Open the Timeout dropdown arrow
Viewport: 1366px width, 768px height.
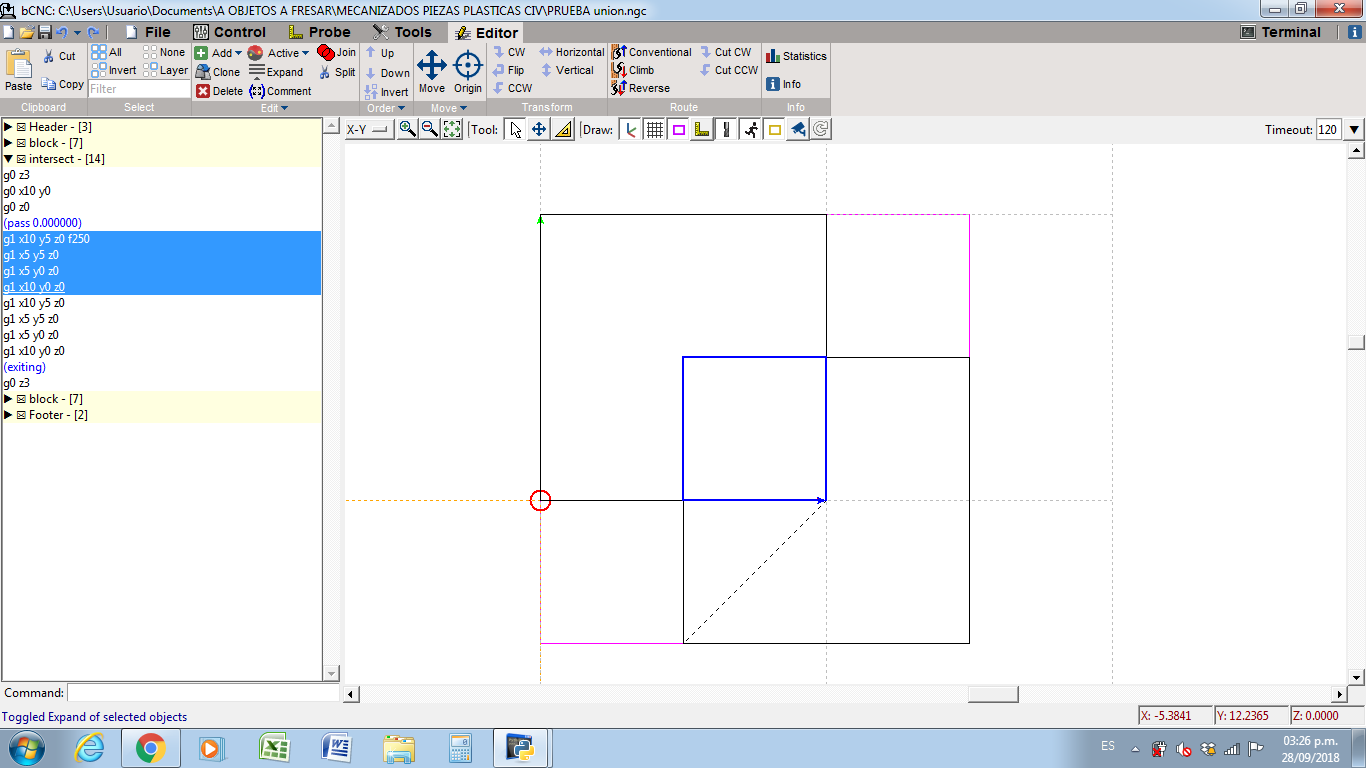[x=1354, y=129]
